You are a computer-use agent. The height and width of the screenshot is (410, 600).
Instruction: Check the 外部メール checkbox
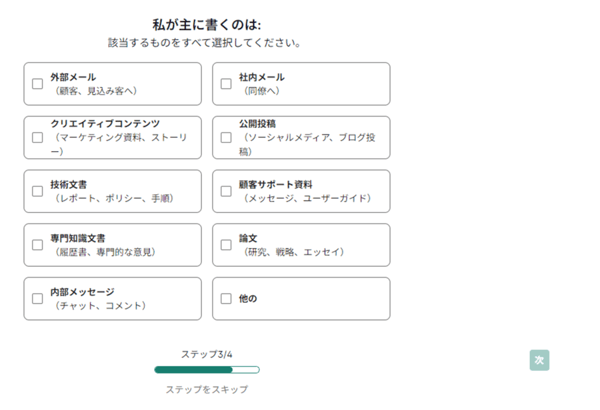[38, 84]
